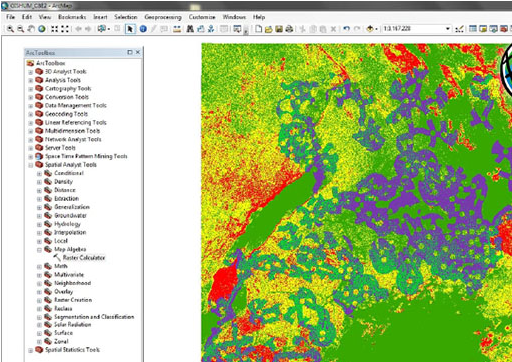Print the map
Viewport: 512px width, 362px height.
point(289,29)
